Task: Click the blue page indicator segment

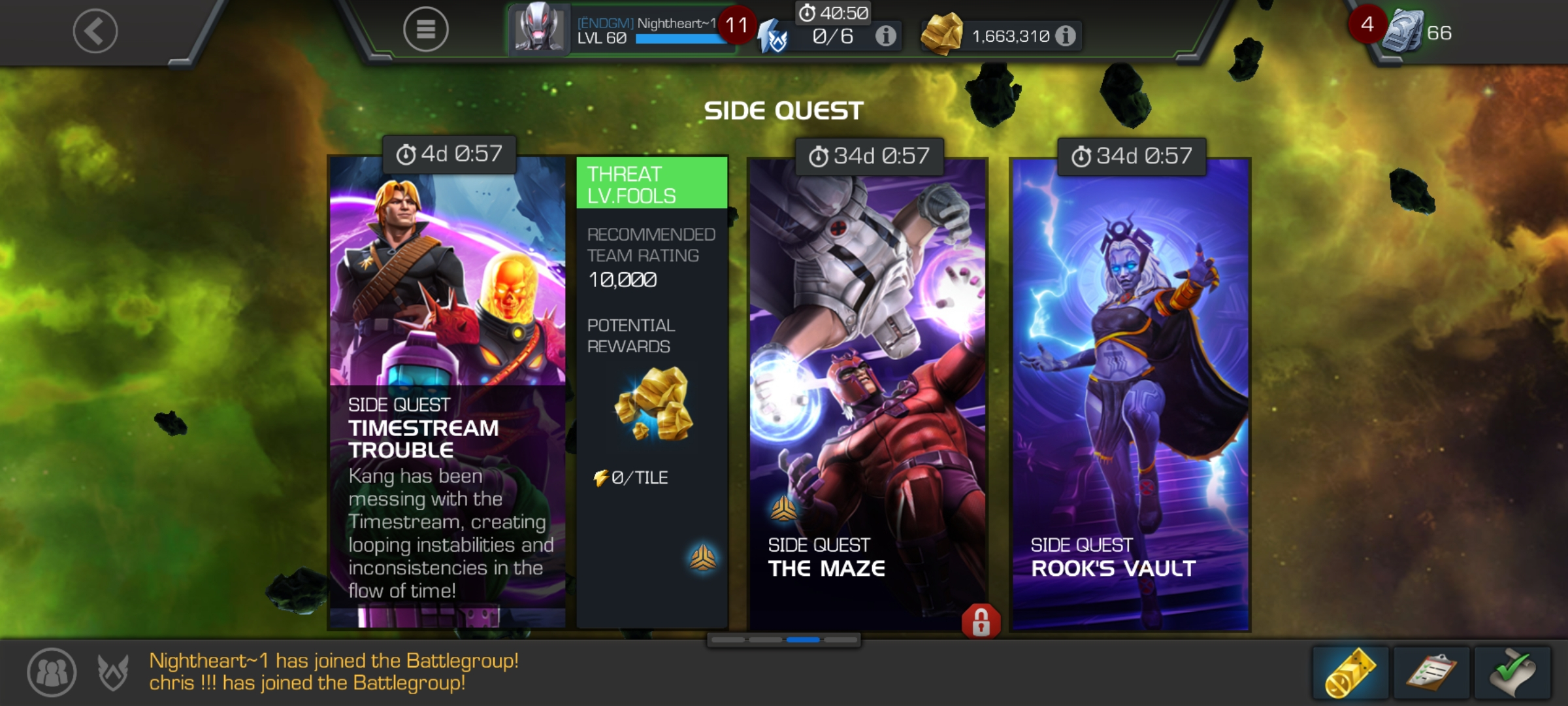Action: point(803,640)
